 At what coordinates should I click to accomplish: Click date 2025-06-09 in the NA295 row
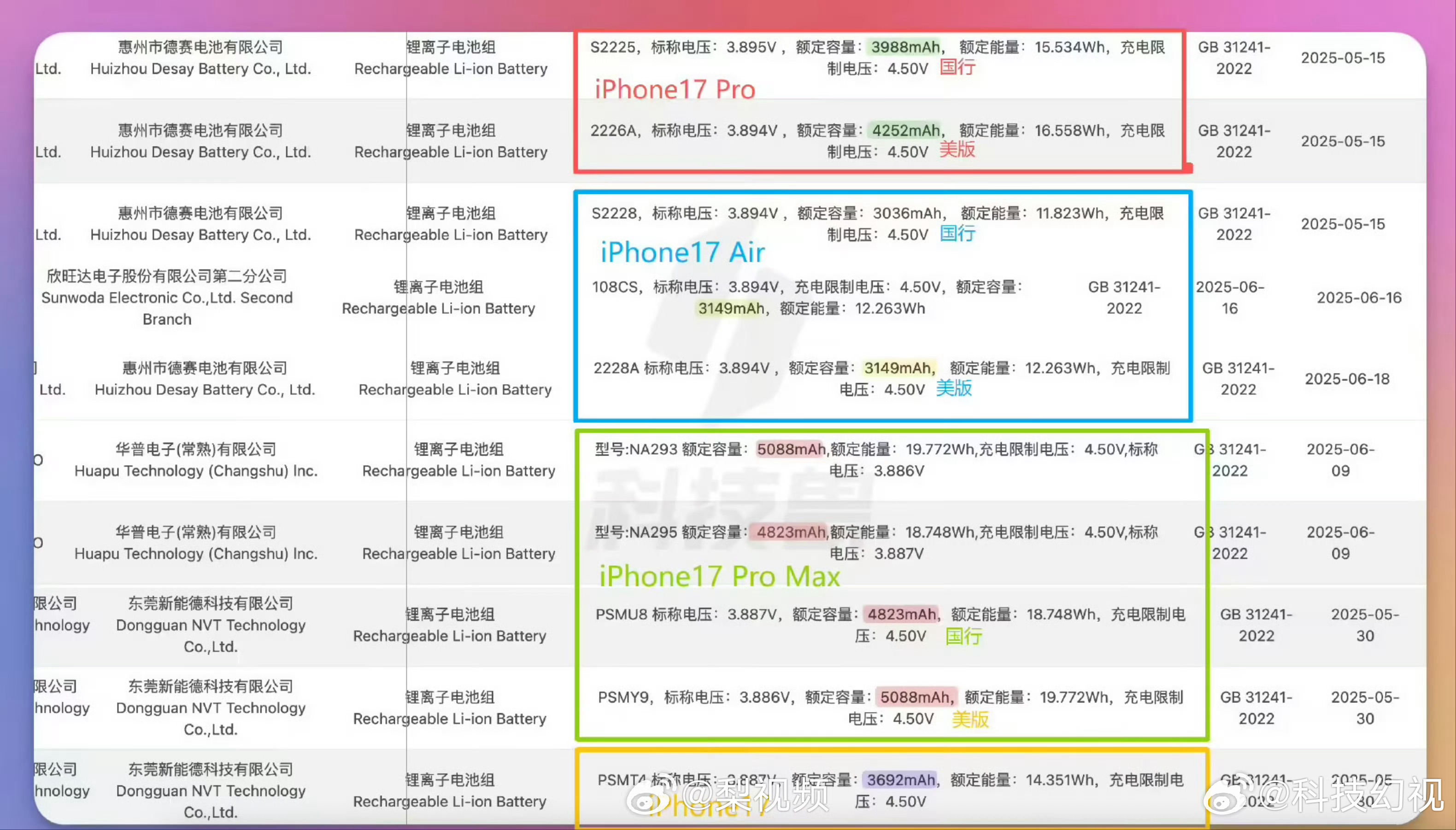click(1341, 543)
